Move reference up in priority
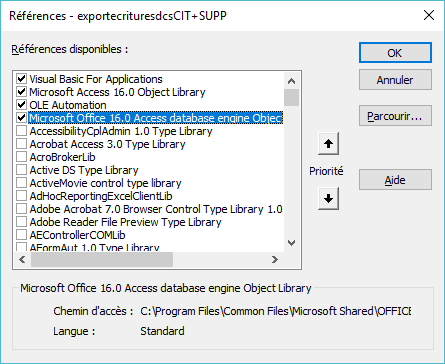 point(328,144)
